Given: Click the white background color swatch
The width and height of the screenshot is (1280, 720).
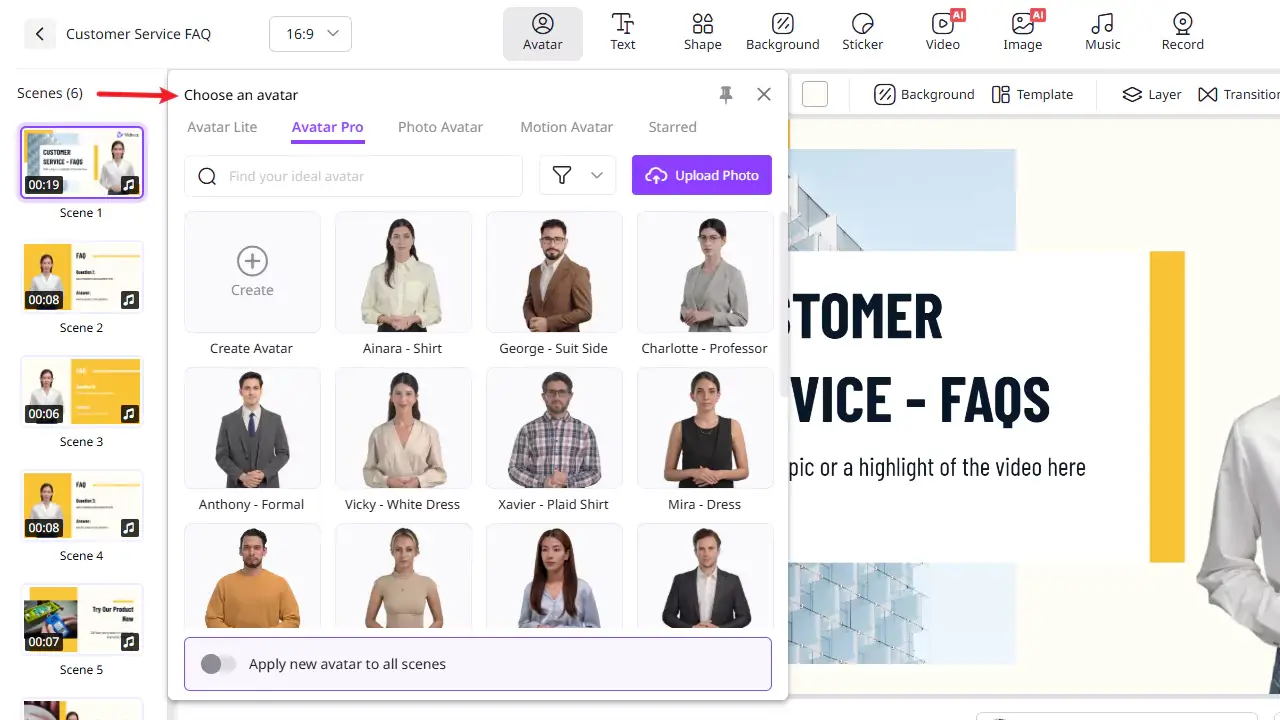Looking at the screenshot, I should pyautogui.click(x=815, y=94).
